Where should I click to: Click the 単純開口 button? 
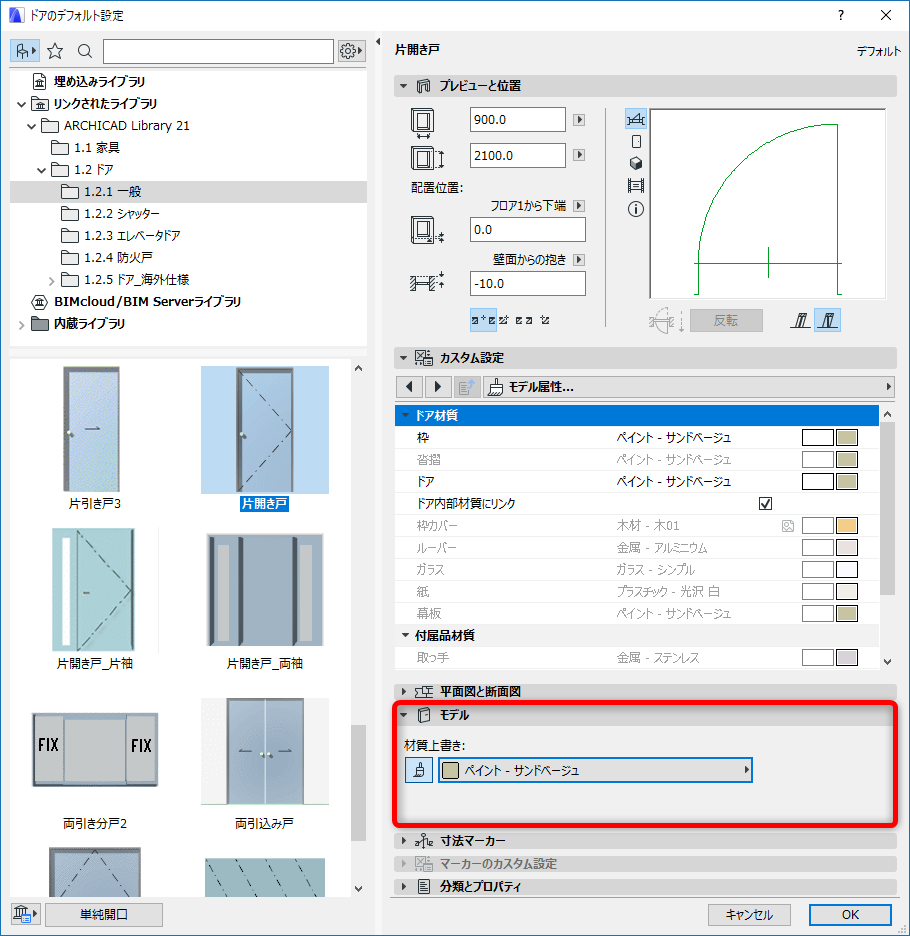(104, 915)
